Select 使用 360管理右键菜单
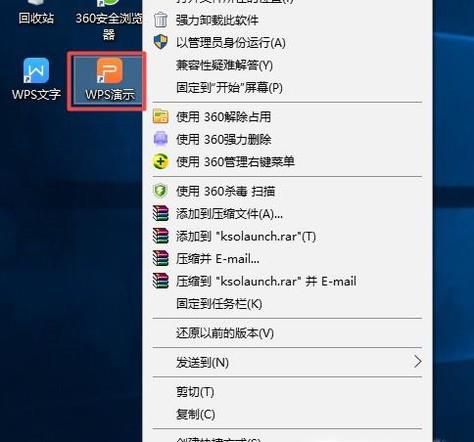Screen dimensions: 474x442 287,162
